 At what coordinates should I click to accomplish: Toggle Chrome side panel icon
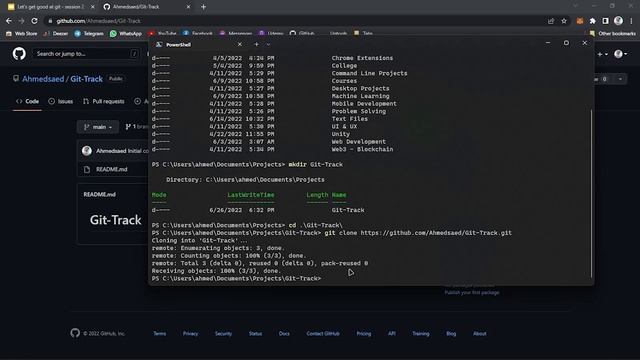(x=606, y=21)
